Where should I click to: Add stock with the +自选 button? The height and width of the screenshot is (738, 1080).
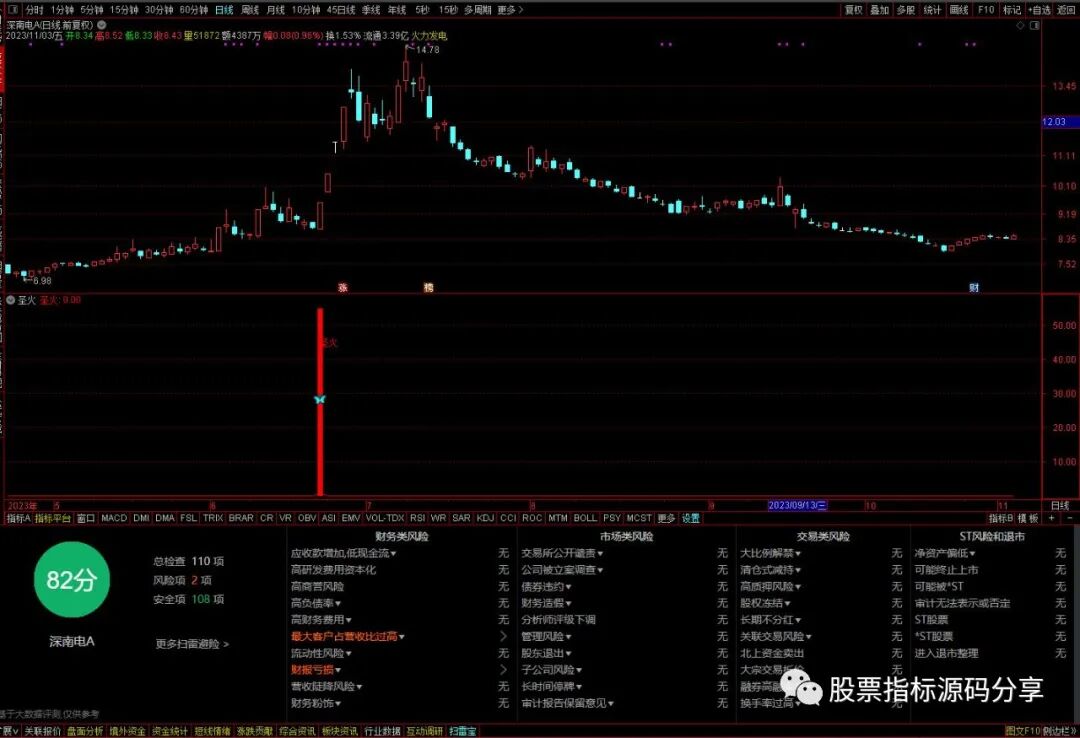(x=1039, y=10)
